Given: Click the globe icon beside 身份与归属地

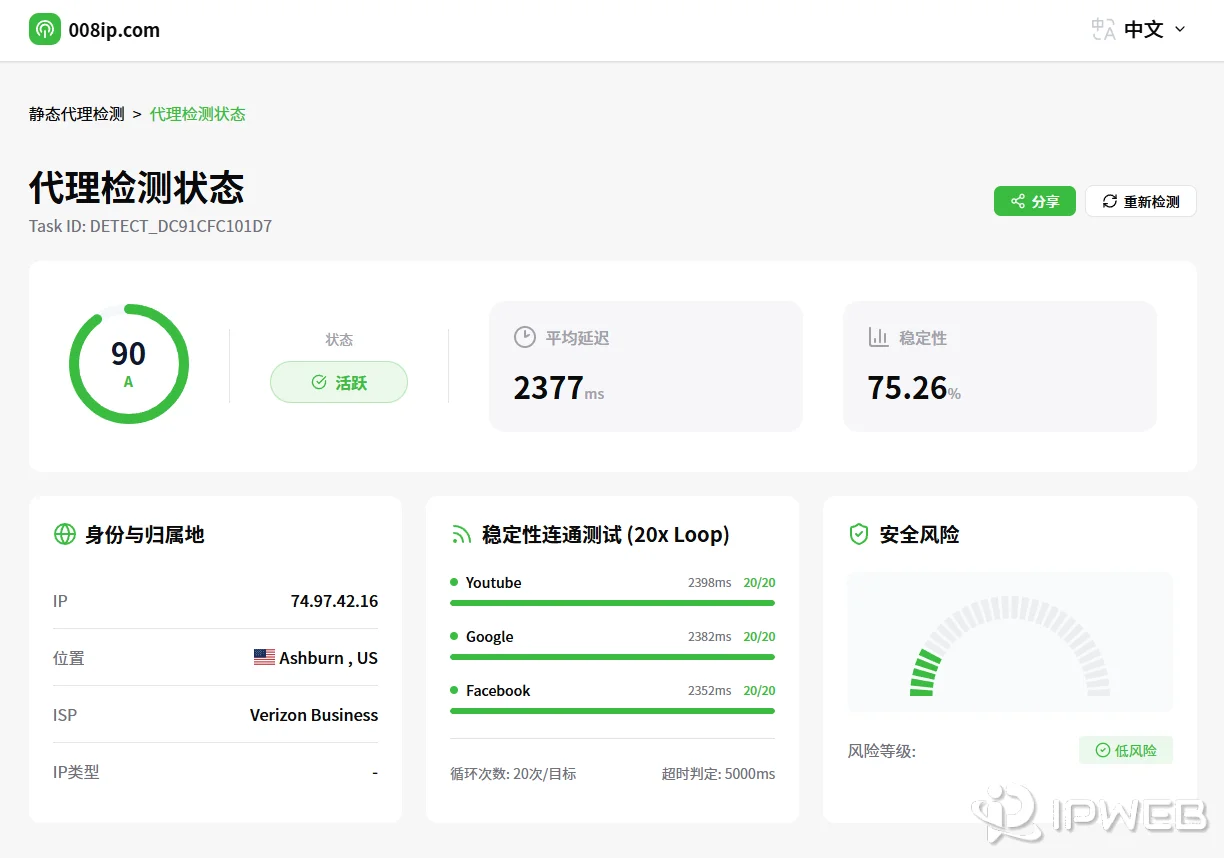Looking at the screenshot, I should click(x=65, y=534).
